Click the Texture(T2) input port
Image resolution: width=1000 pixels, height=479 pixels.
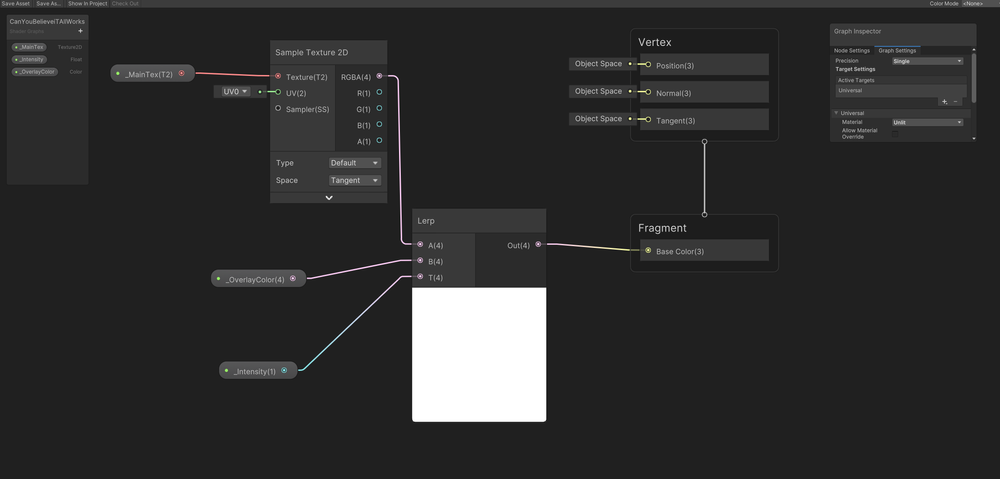click(278, 76)
